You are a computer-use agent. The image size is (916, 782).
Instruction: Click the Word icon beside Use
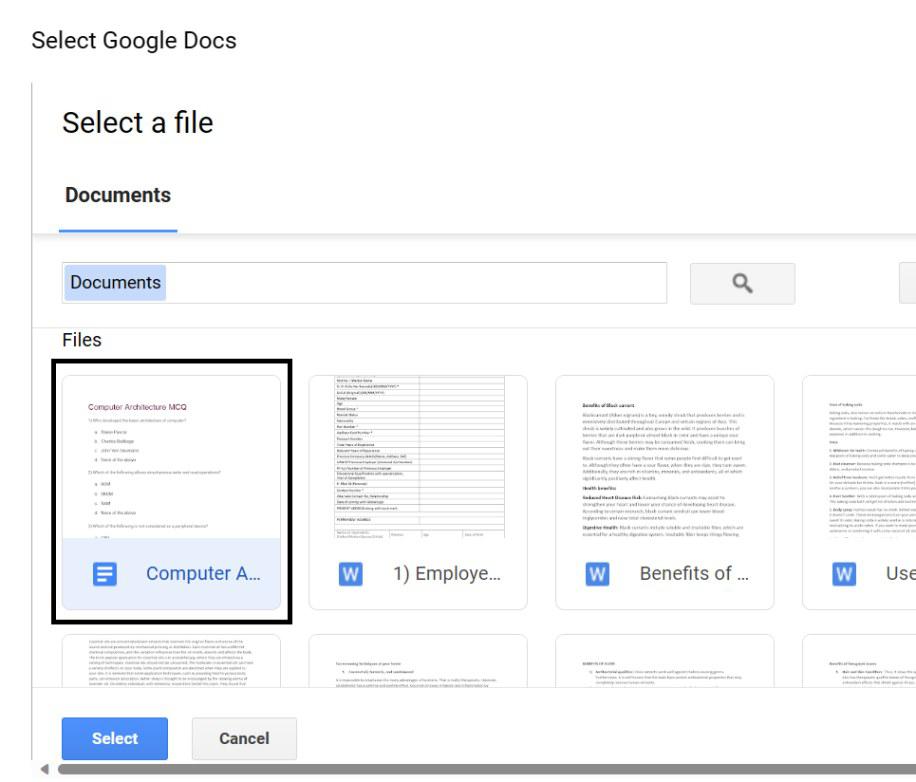click(844, 574)
